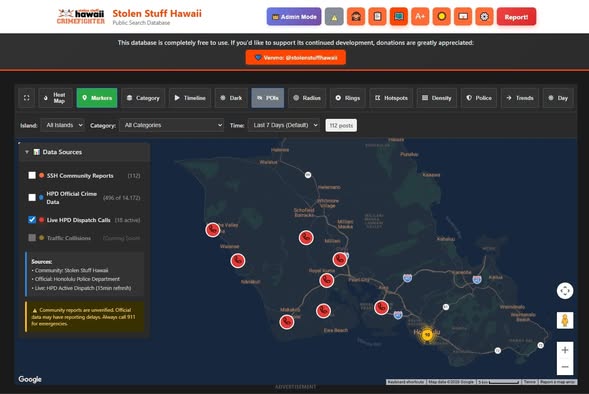
Task: Toggle Rings overlay
Action: click(348, 98)
